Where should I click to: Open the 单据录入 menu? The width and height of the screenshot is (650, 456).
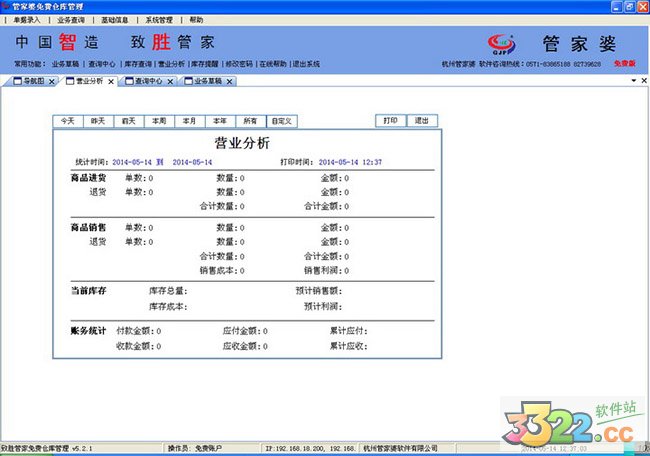27,20
